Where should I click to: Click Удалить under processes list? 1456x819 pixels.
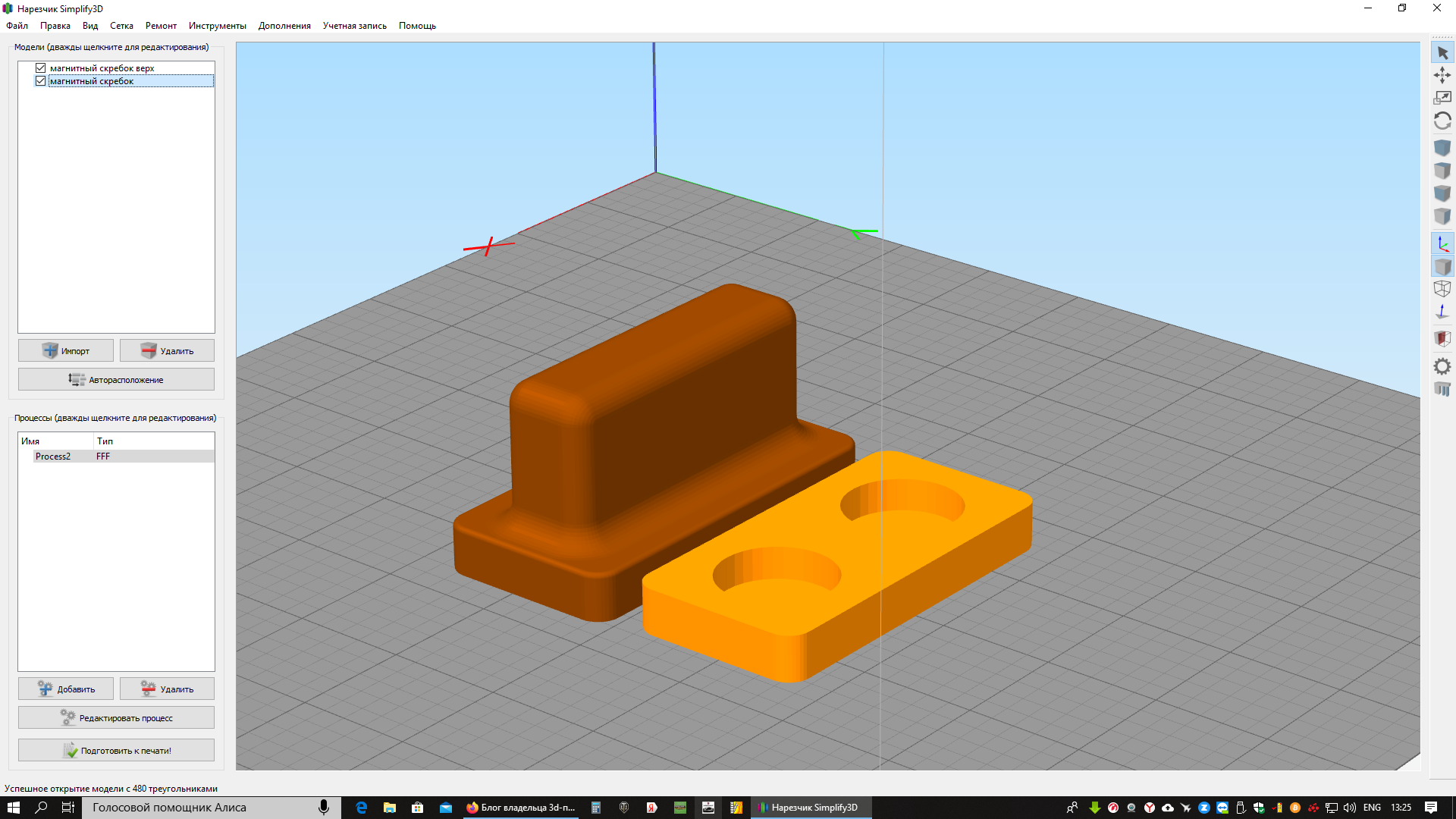[x=167, y=689]
